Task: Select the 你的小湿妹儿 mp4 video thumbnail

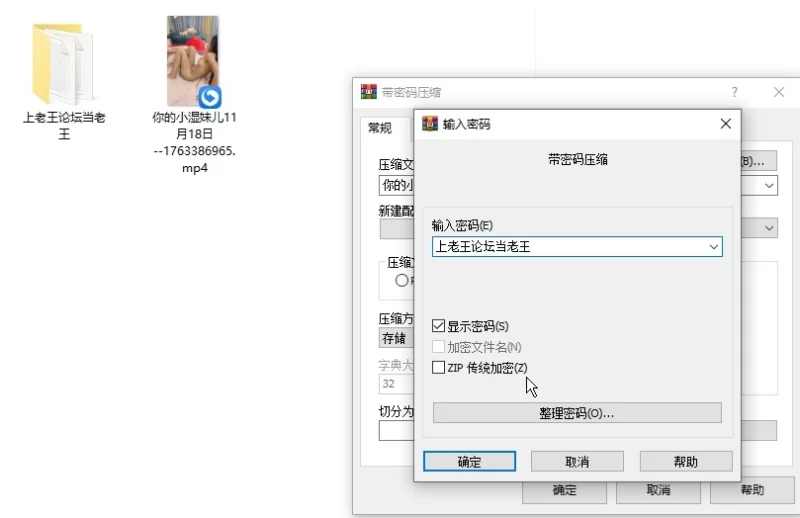Action: pos(193,61)
